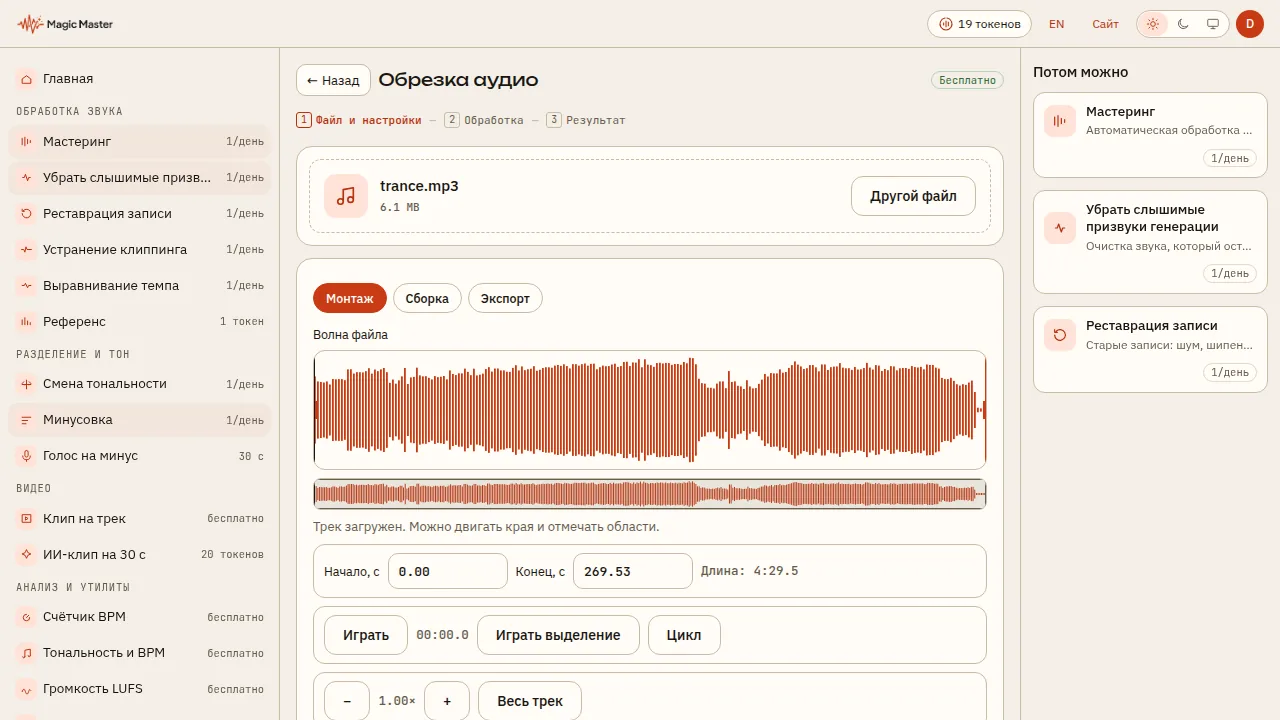Play the selection with Играть выделение
Screen dimensions: 1280x720
pos(558,635)
